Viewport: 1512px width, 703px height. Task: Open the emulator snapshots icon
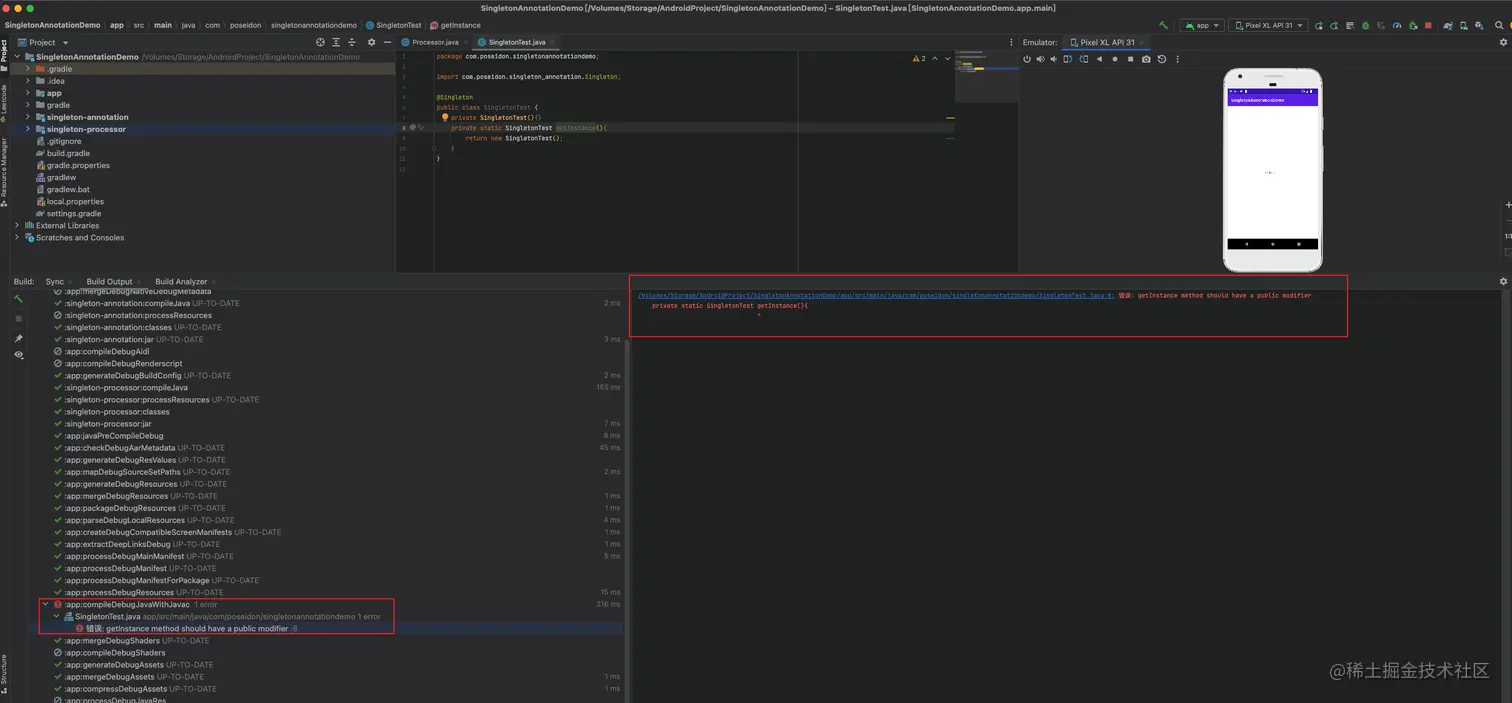(x=1162, y=59)
